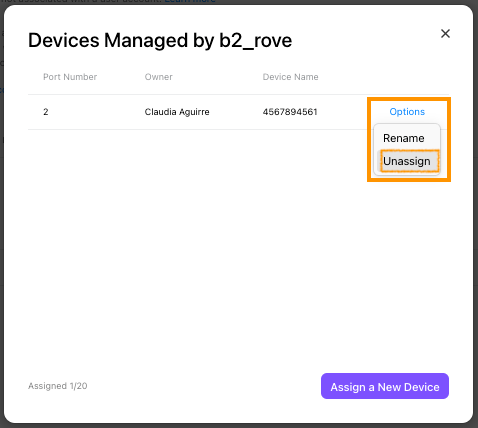
Task: Click the Assigned 1/20 counter text
Action: click(58, 386)
